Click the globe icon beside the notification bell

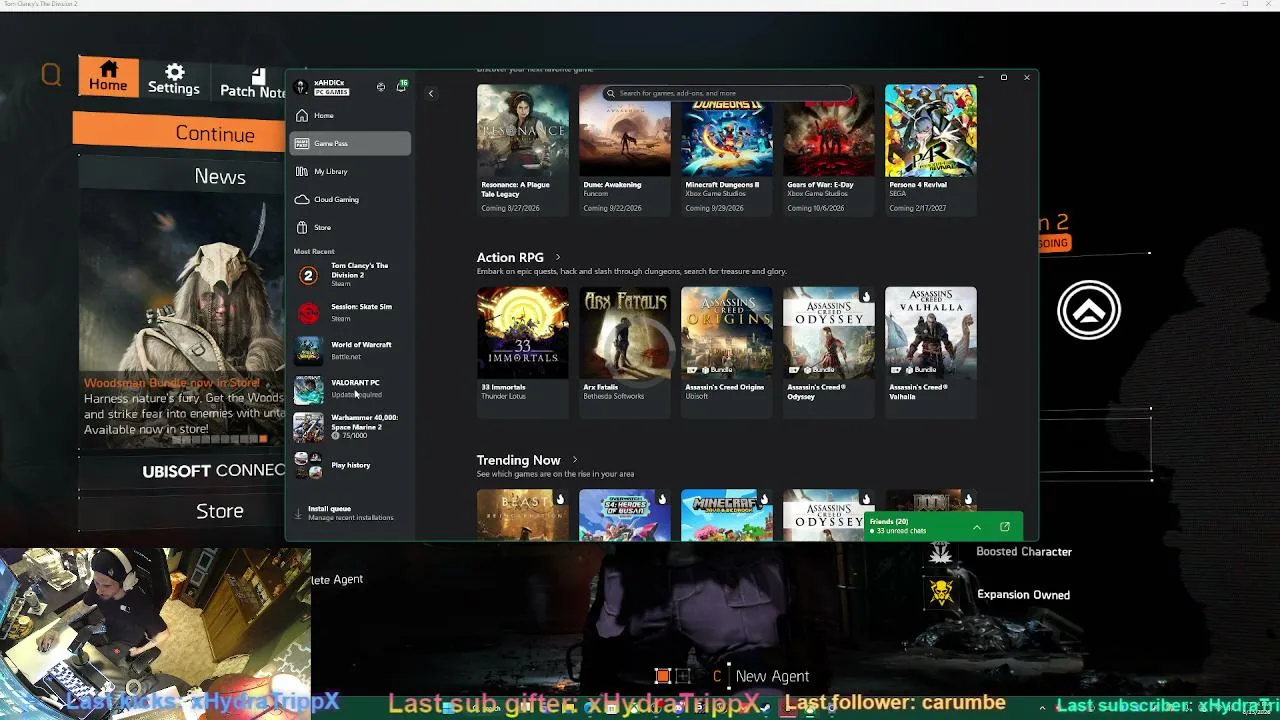tap(381, 87)
